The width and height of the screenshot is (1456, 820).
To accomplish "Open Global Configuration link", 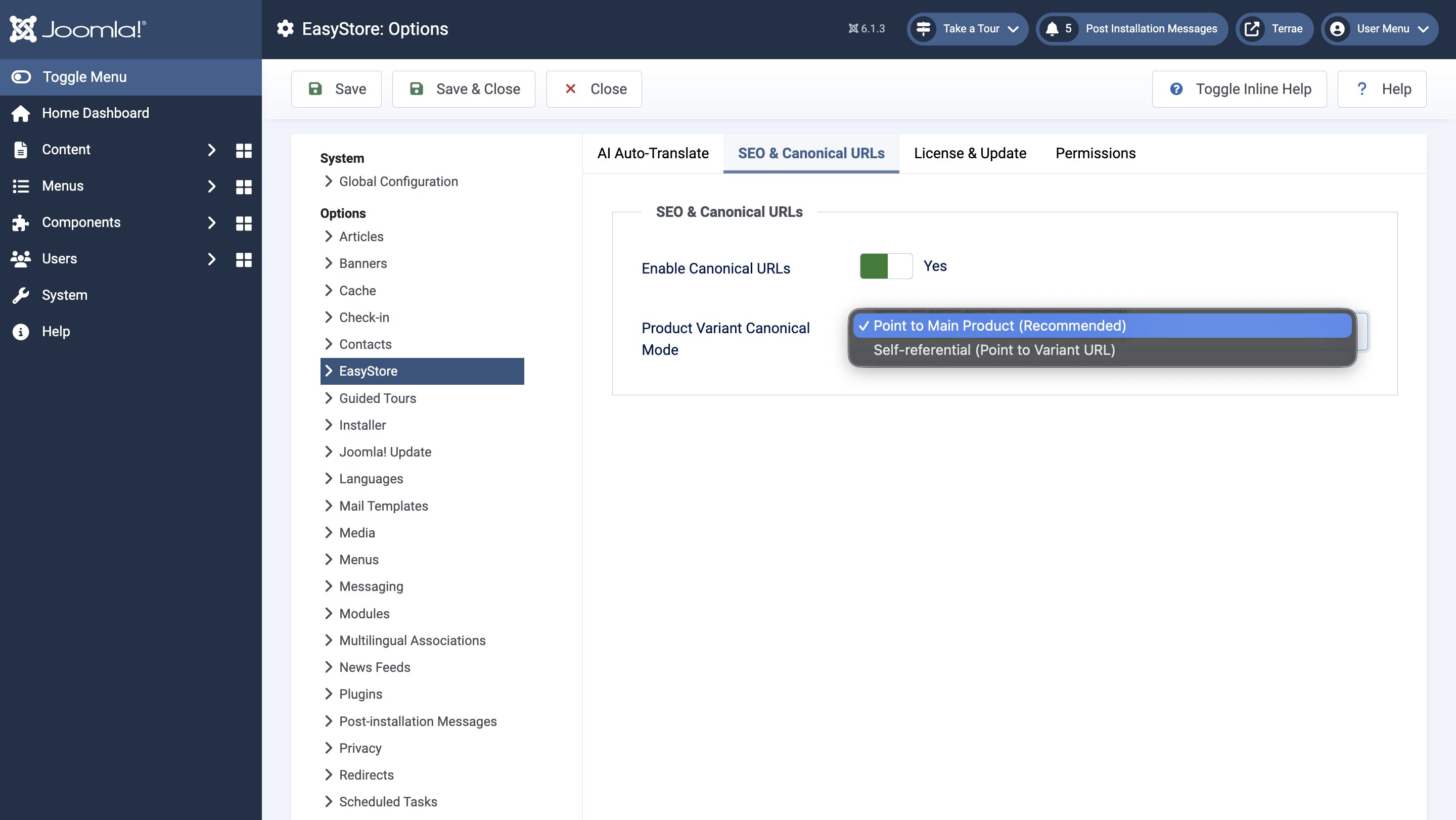I will pyautogui.click(x=398, y=182).
